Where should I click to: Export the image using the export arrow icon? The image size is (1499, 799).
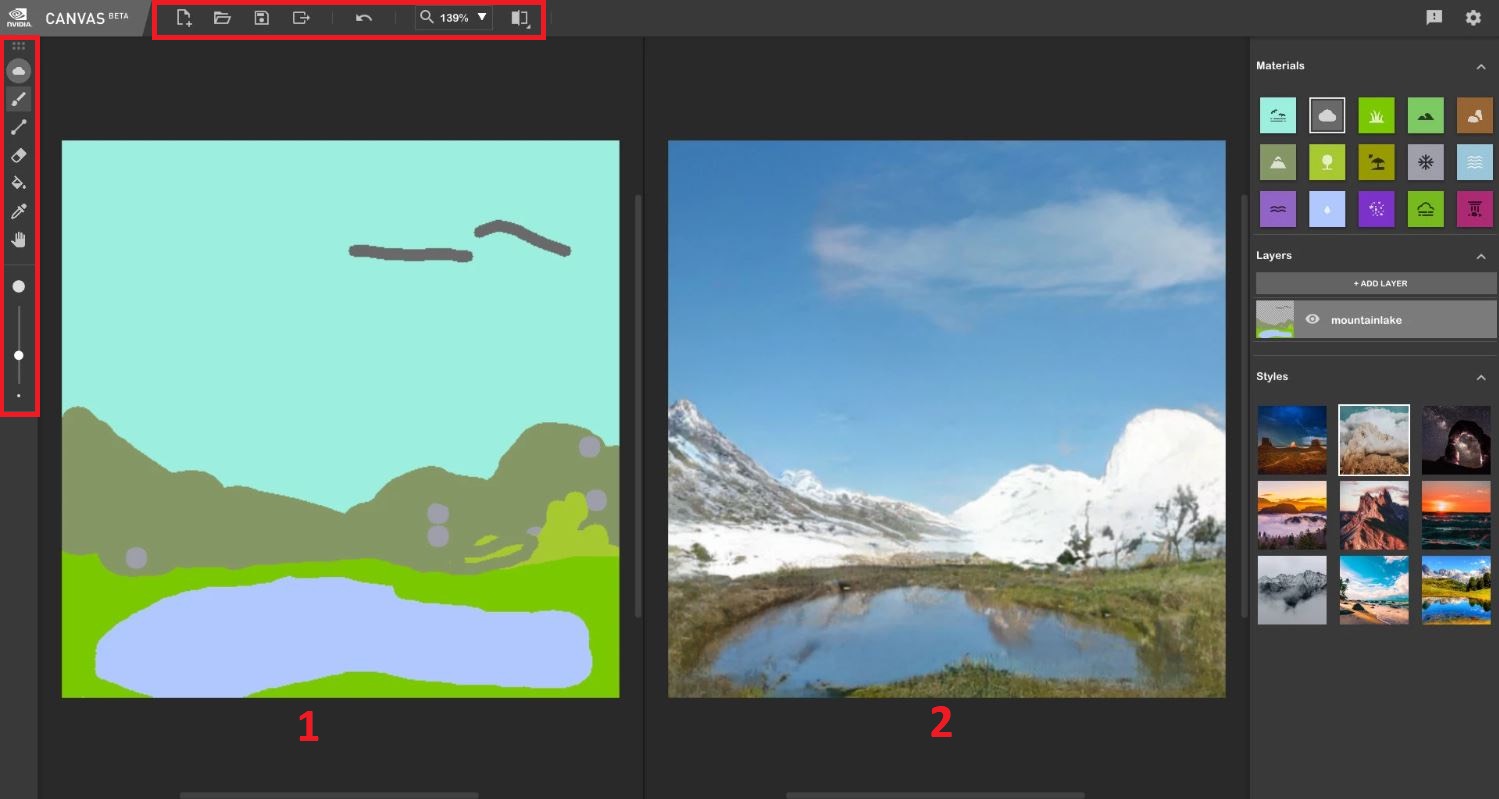[x=301, y=18]
